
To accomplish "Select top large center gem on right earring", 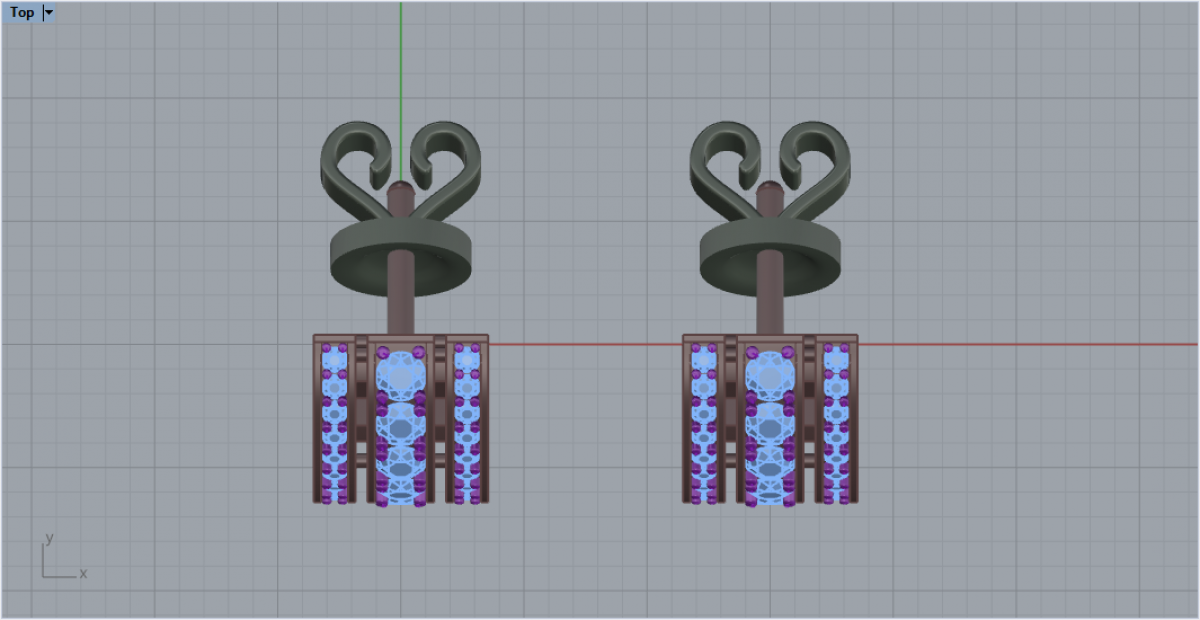I will coord(770,376).
